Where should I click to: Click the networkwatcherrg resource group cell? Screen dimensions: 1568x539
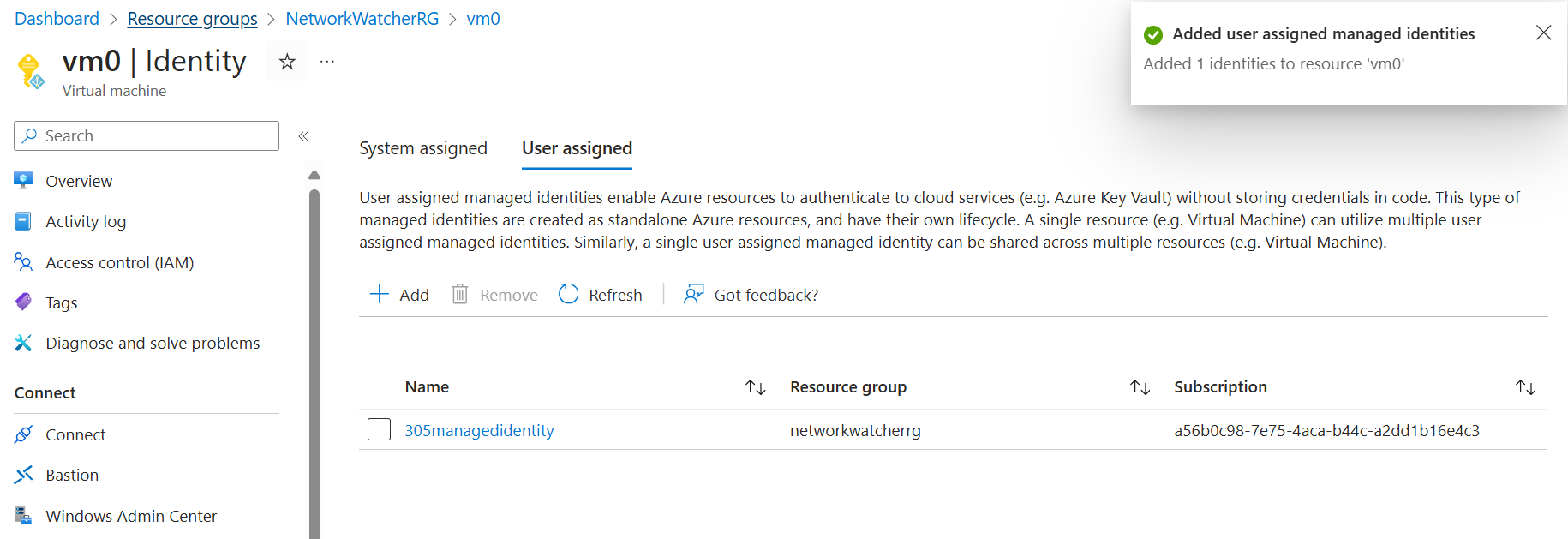(x=855, y=430)
